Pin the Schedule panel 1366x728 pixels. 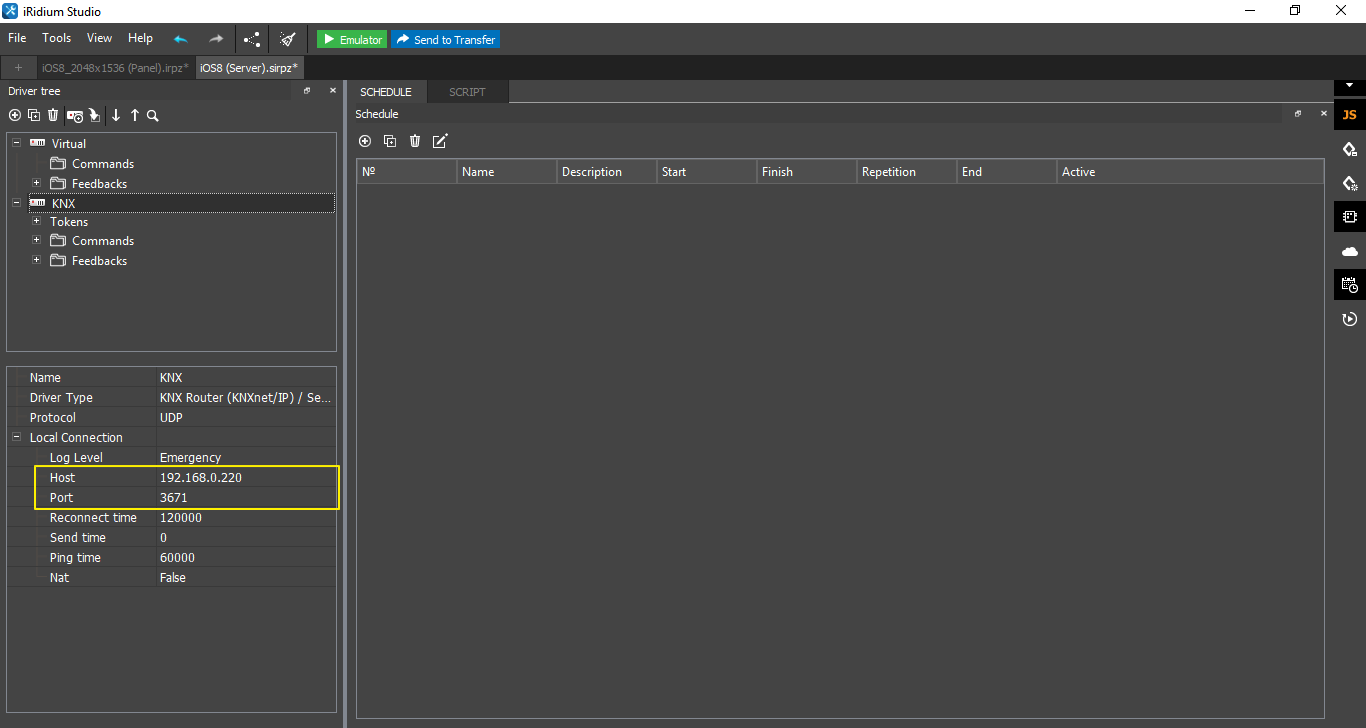click(x=1298, y=114)
